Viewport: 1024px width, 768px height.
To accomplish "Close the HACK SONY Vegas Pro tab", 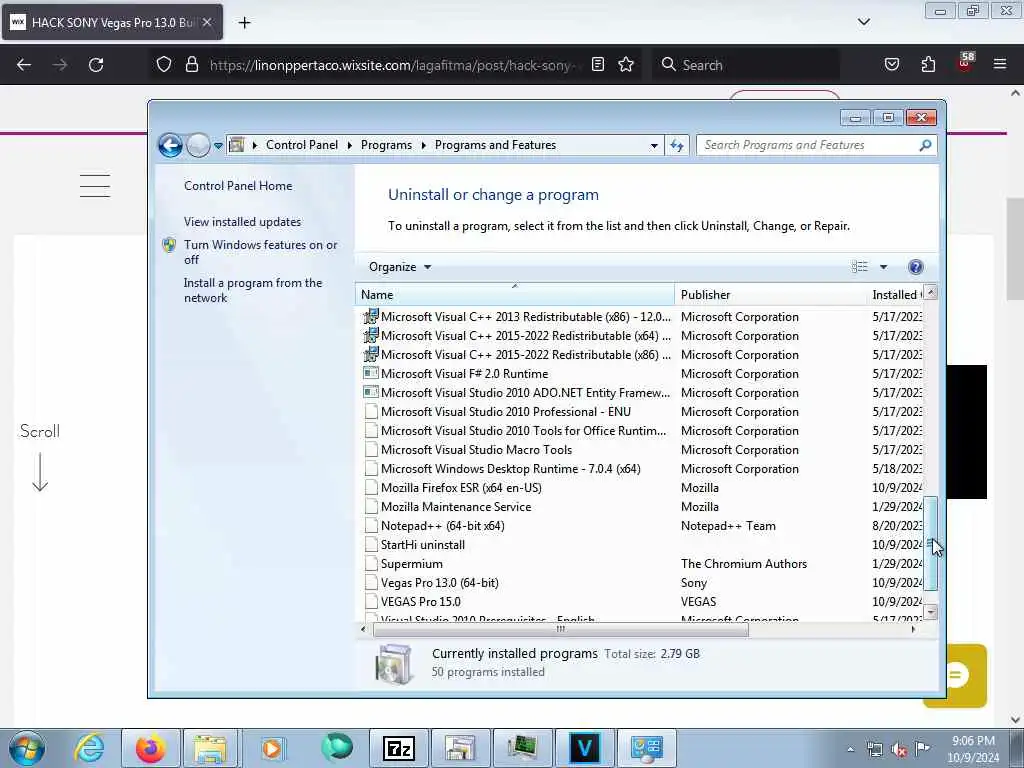I will 206,22.
